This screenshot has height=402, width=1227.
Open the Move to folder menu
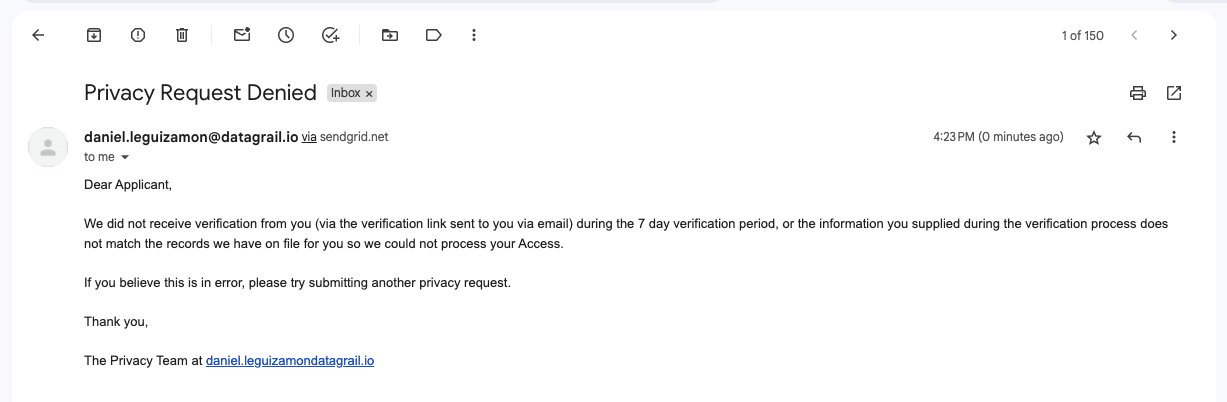click(390, 35)
